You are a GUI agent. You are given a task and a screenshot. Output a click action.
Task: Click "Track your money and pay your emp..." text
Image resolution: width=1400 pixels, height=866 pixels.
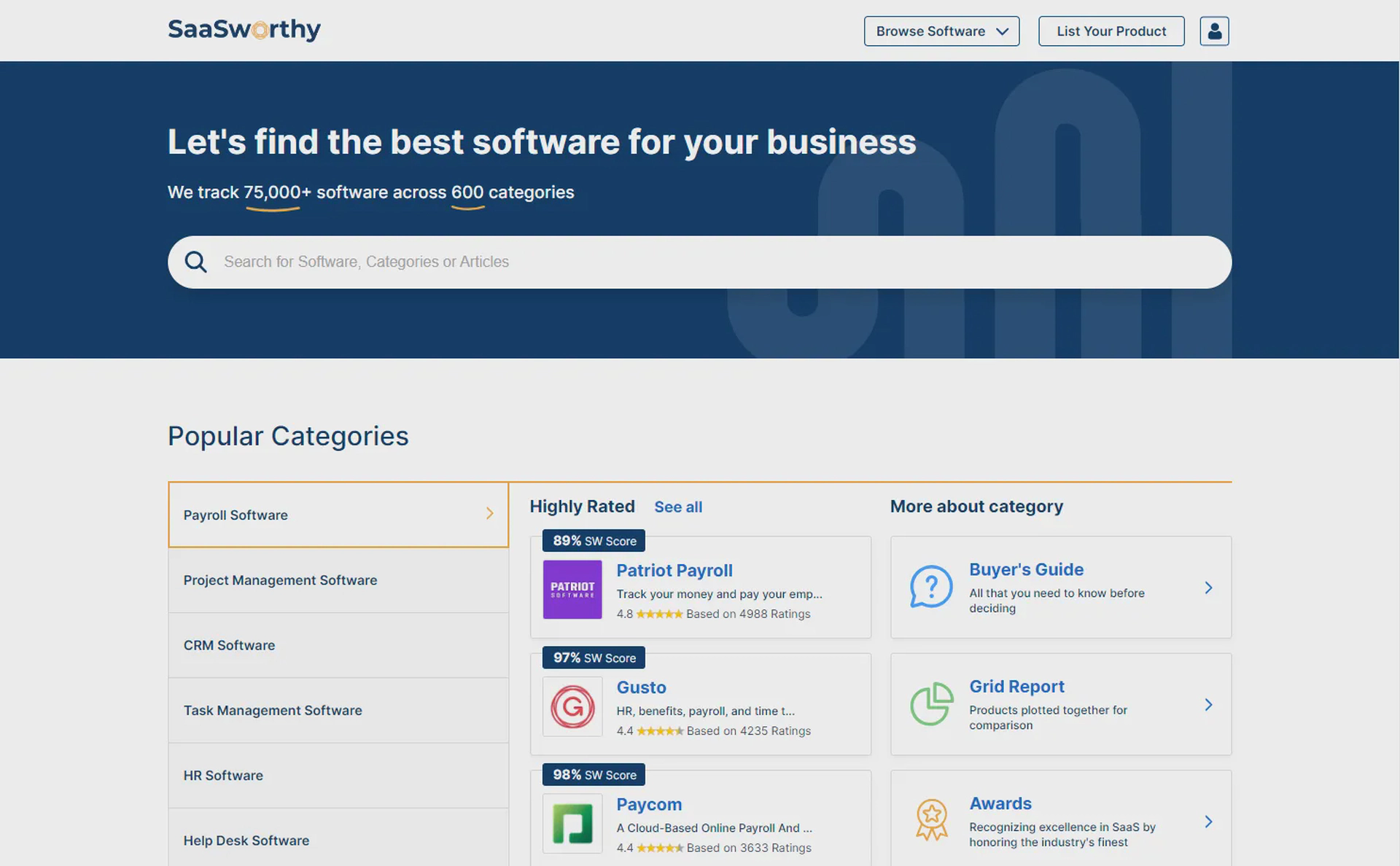[x=719, y=594]
